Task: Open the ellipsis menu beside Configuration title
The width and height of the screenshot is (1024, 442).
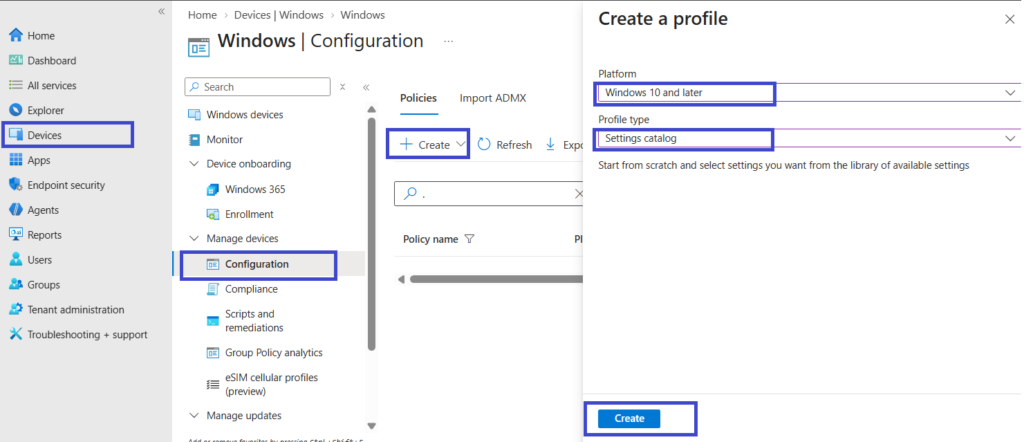Action: 448,40
